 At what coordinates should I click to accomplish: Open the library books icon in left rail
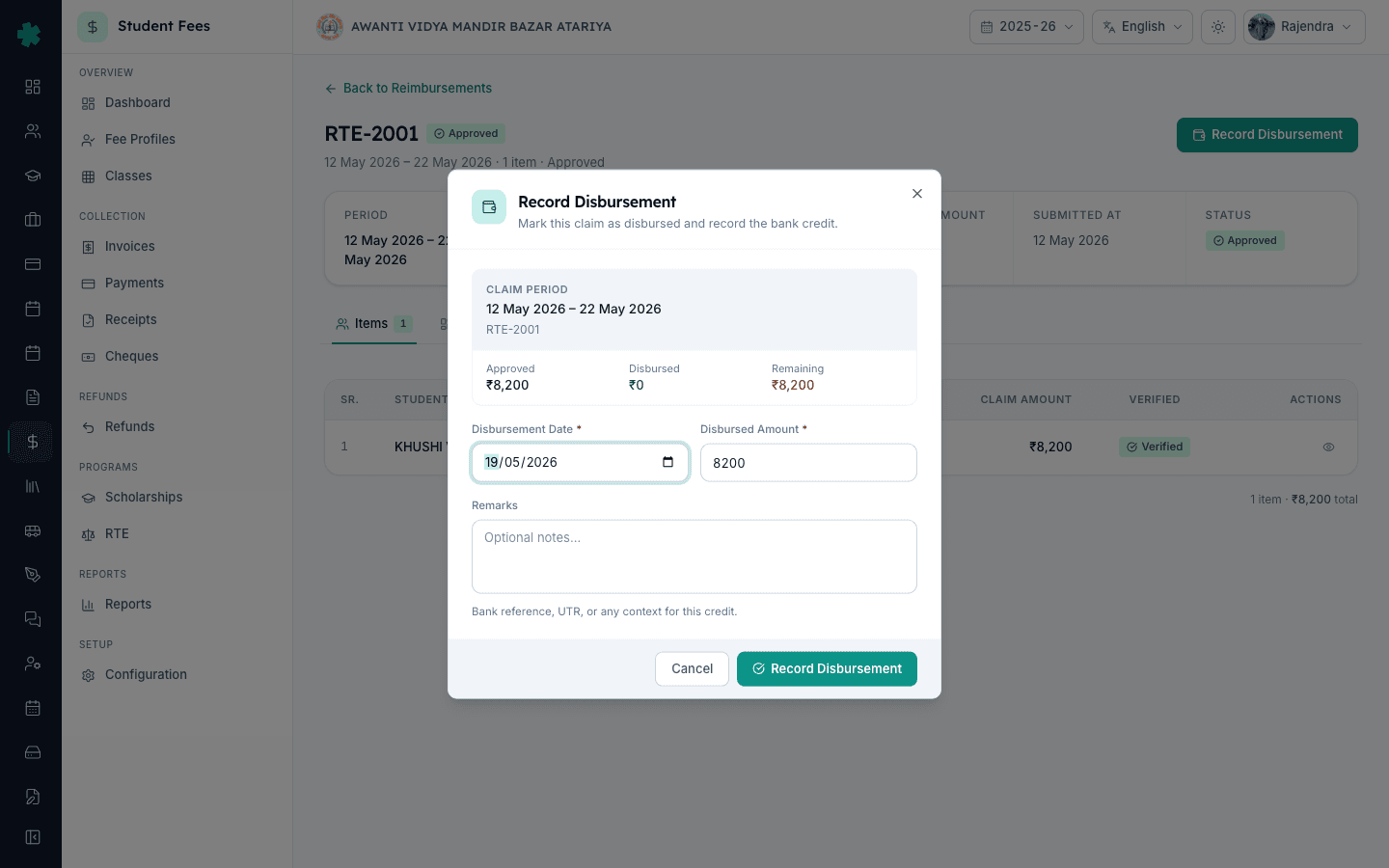[33, 486]
